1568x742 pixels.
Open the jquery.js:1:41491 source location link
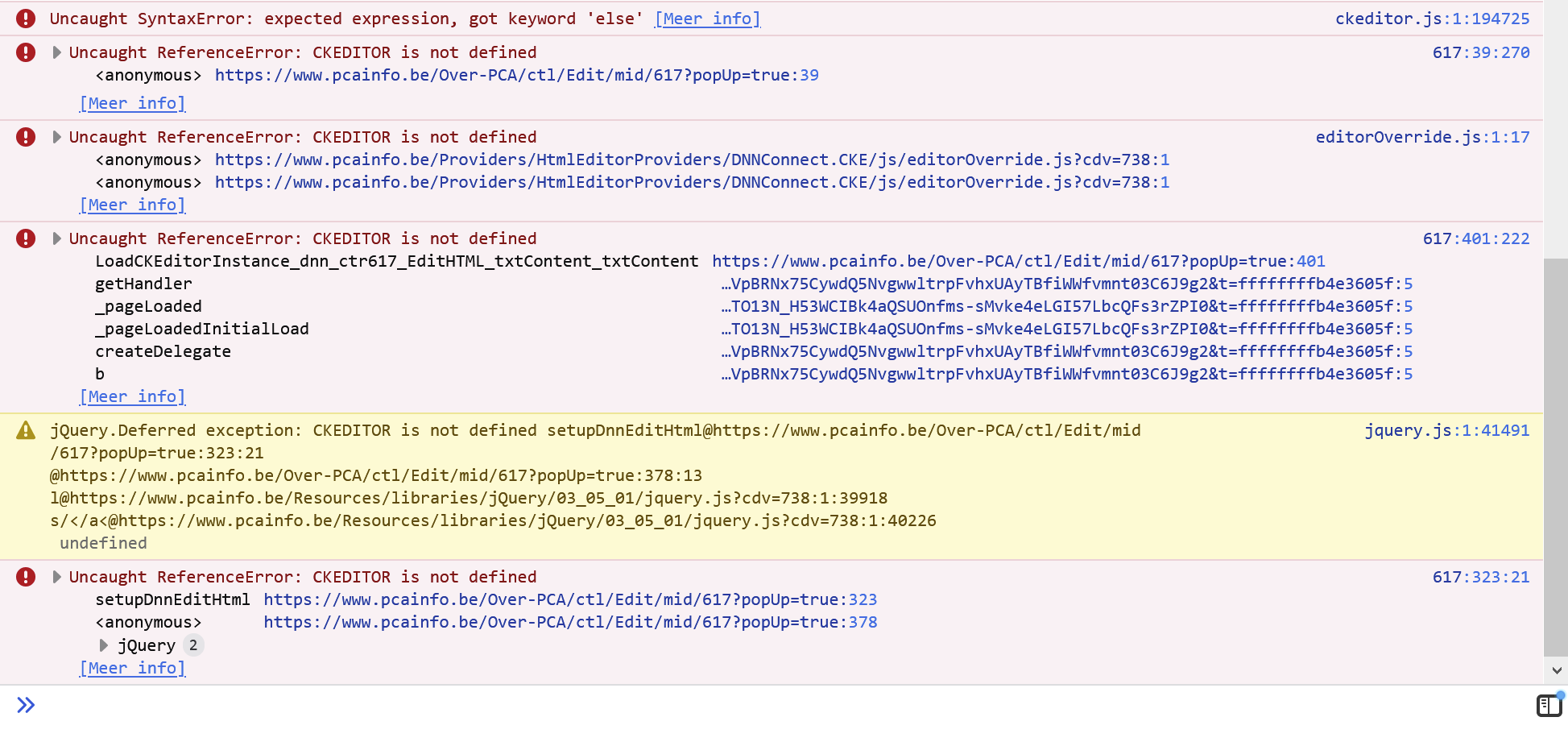pyautogui.click(x=1447, y=430)
